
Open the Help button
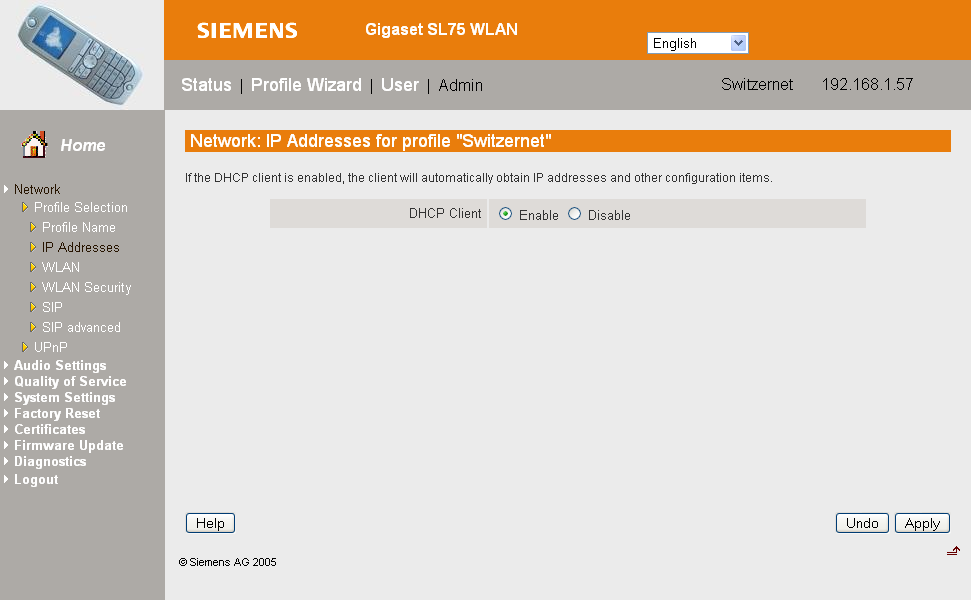[211, 523]
